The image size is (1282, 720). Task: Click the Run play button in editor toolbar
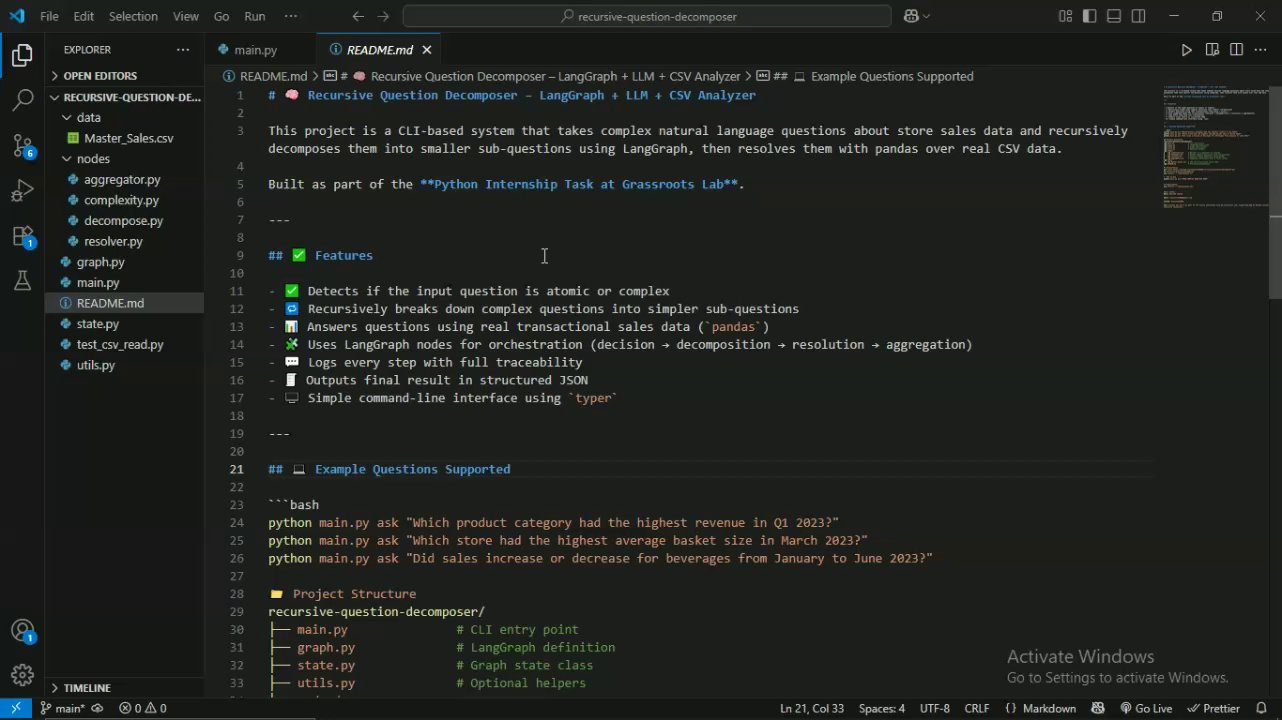1186,50
